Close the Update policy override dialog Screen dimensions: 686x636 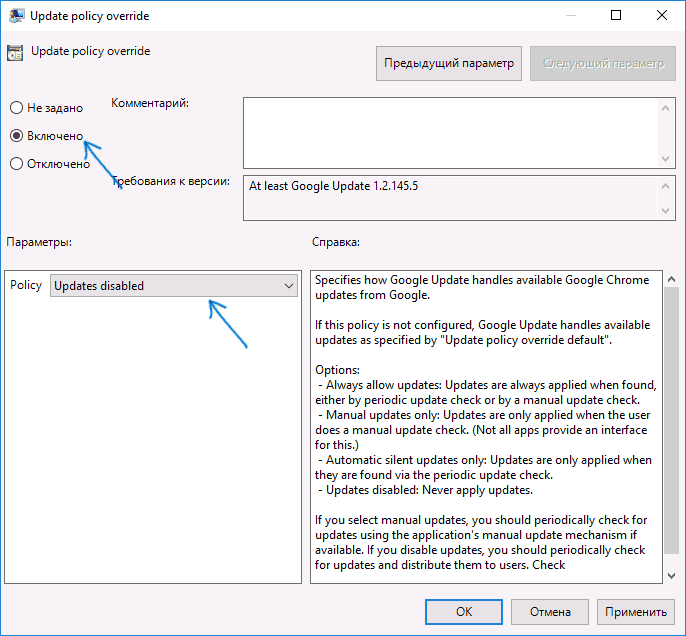coord(662,15)
